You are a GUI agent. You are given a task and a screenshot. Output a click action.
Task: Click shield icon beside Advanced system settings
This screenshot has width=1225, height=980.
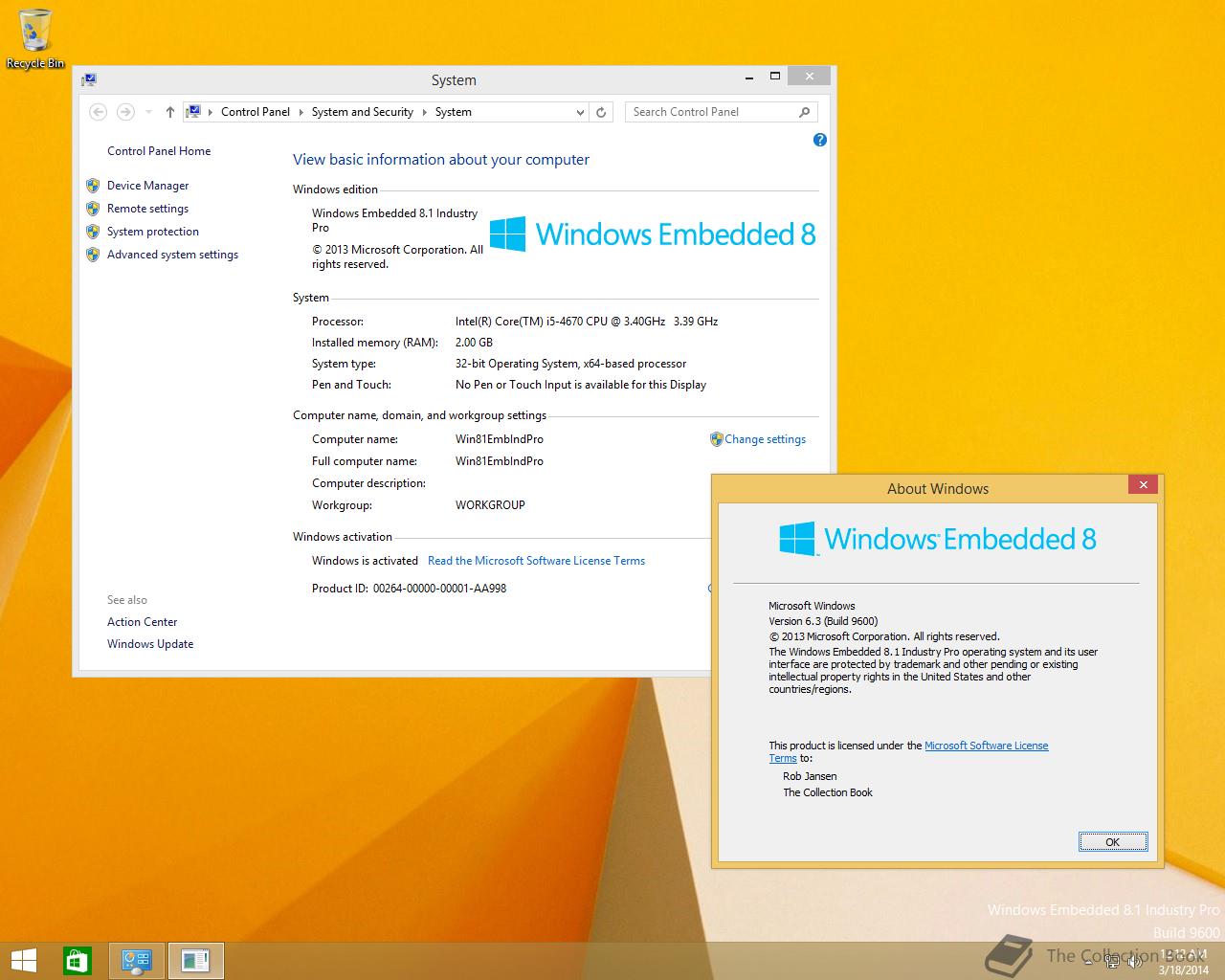click(93, 255)
